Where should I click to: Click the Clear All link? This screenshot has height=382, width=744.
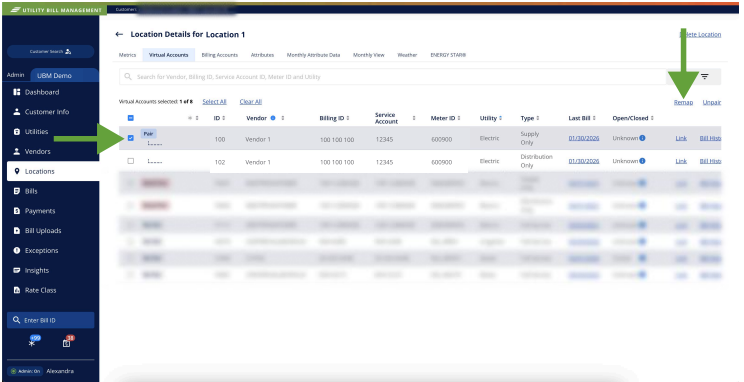251,102
